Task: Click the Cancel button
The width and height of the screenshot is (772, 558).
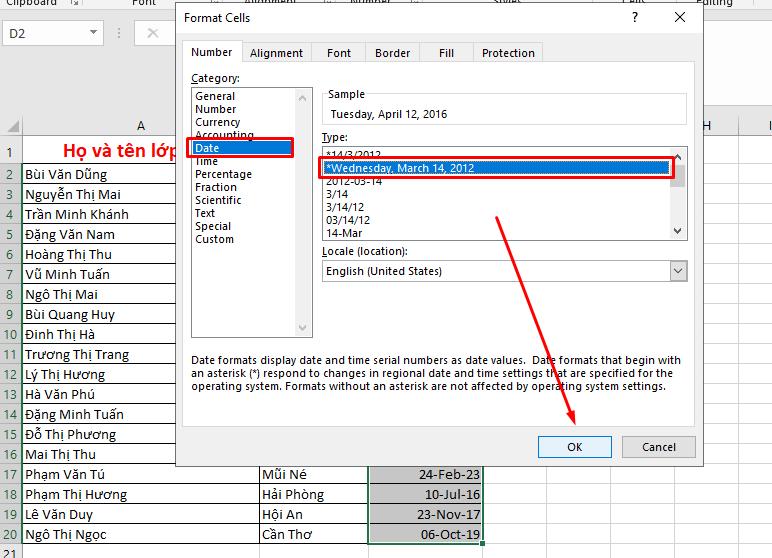Action: 658,447
